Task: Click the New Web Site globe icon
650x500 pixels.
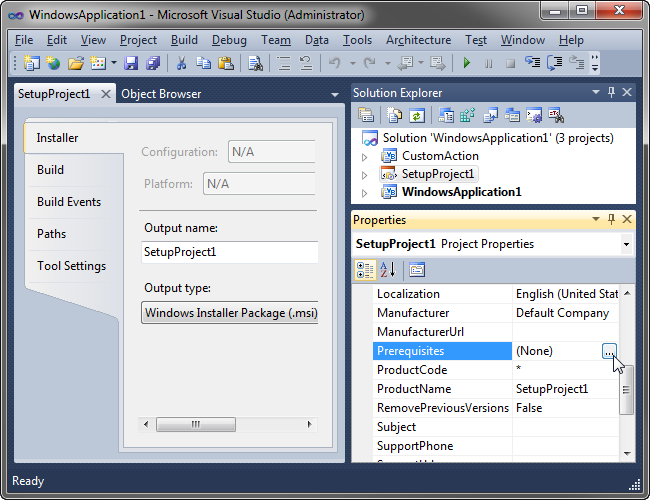Action: click(53, 63)
